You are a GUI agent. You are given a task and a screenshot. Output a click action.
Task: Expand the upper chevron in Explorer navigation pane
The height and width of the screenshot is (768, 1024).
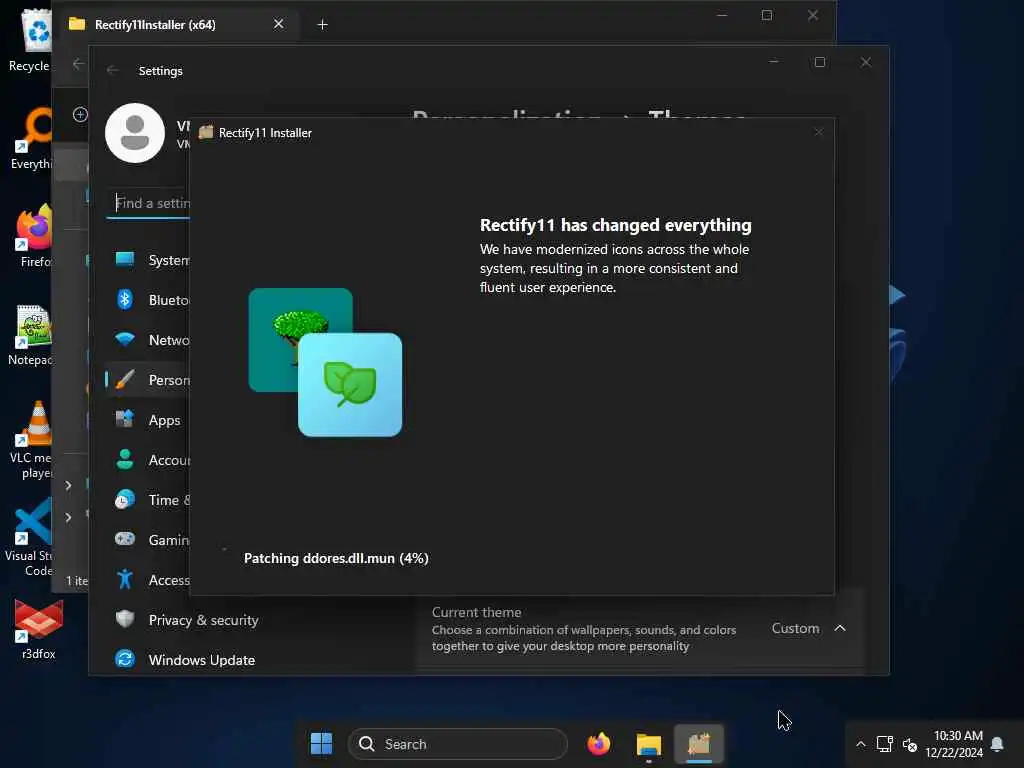(x=68, y=485)
